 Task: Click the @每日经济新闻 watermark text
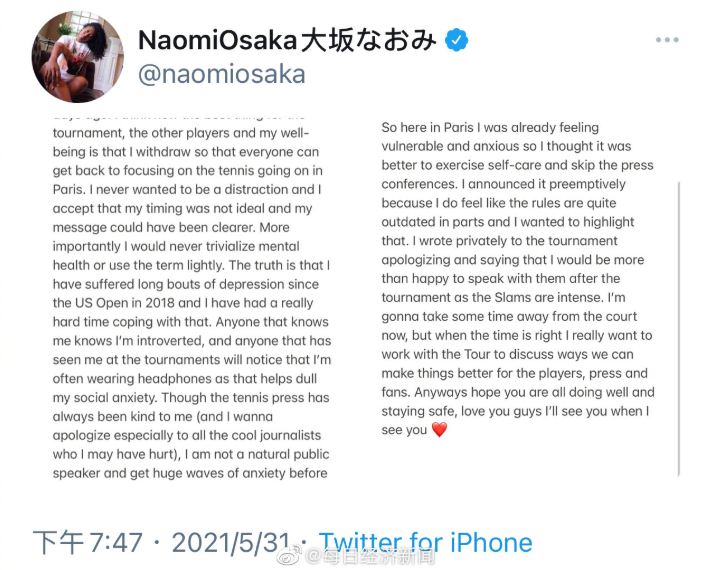click(370, 557)
